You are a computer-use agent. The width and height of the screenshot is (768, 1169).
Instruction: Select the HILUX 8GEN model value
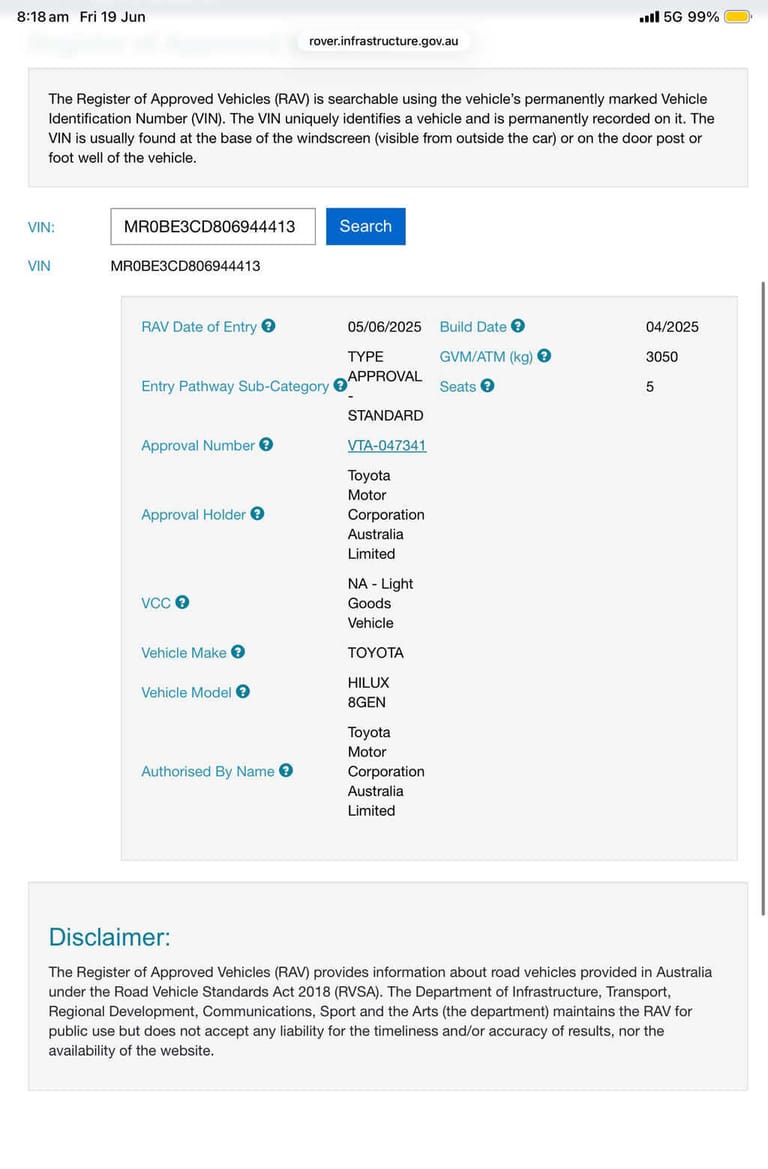coord(368,692)
